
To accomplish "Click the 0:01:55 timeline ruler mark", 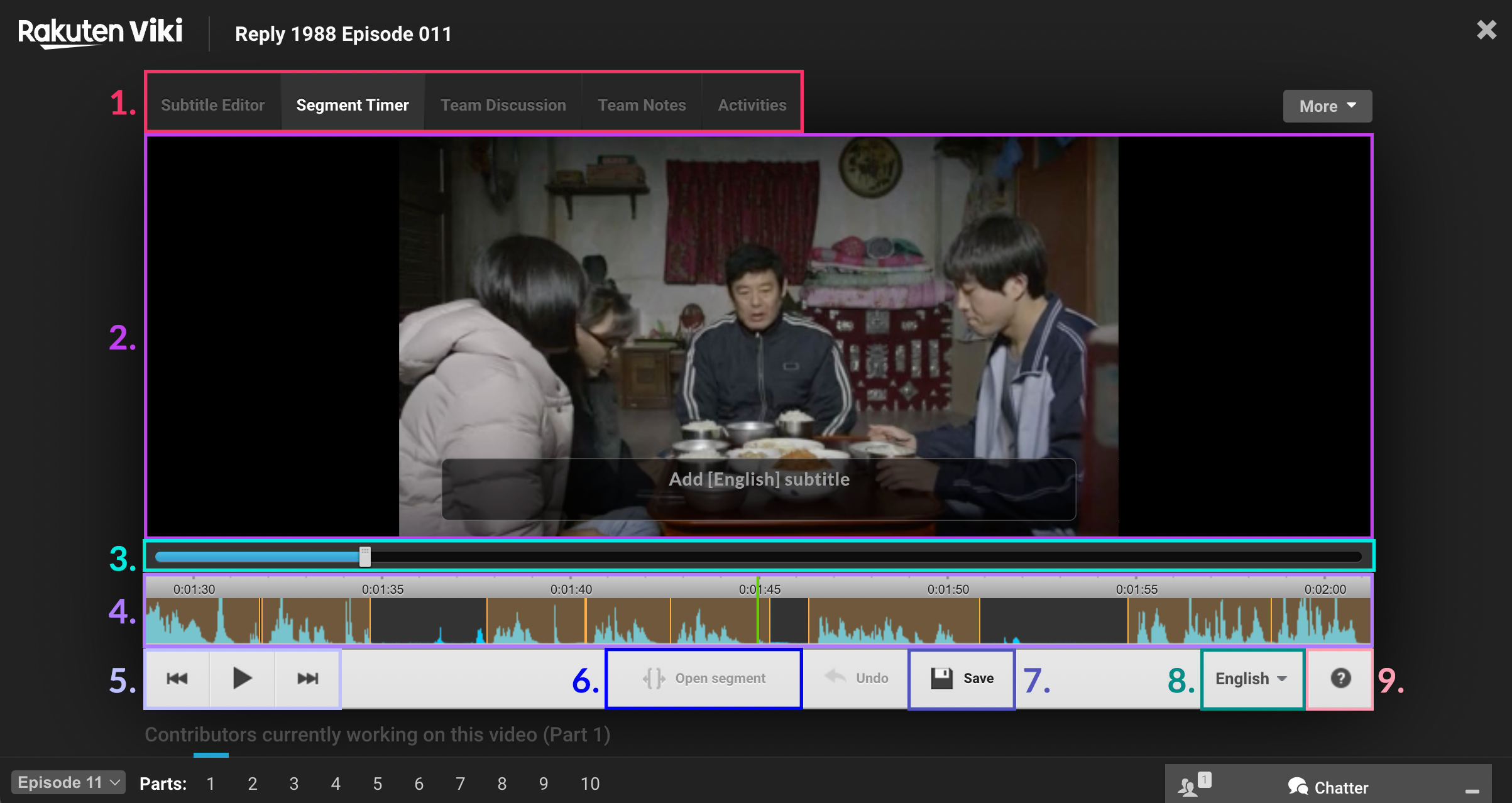I will click(1136, 589).
